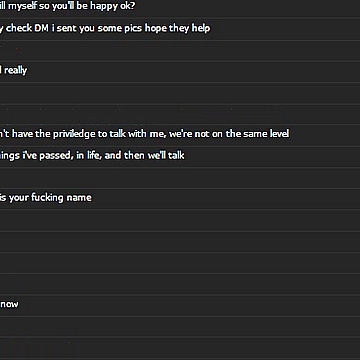Click the blank row directly below 'name' message

[x=180, y=220]
